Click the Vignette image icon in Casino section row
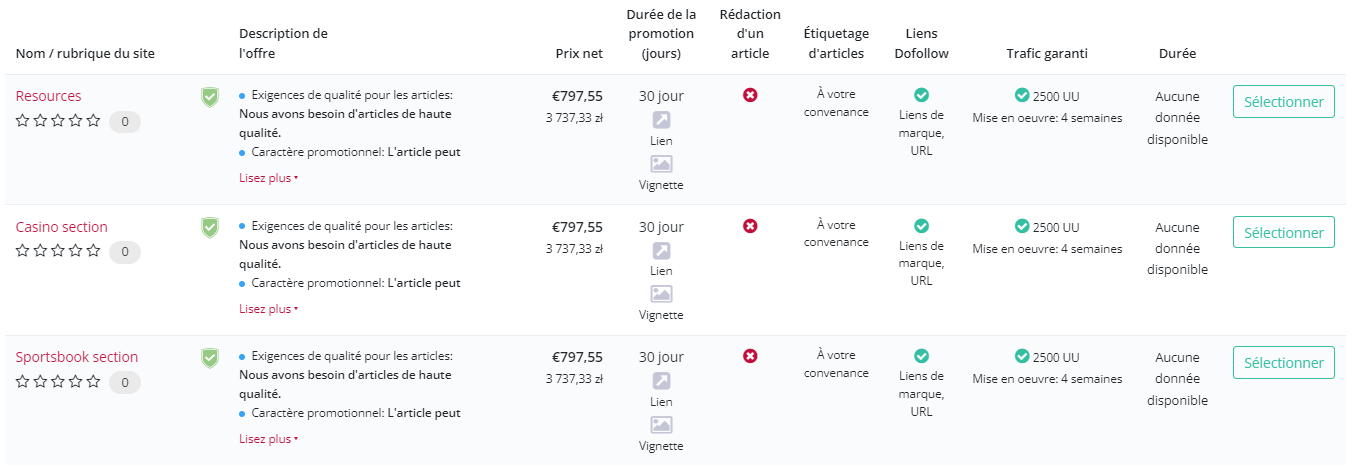1355x470 pixels. point(661,294)
